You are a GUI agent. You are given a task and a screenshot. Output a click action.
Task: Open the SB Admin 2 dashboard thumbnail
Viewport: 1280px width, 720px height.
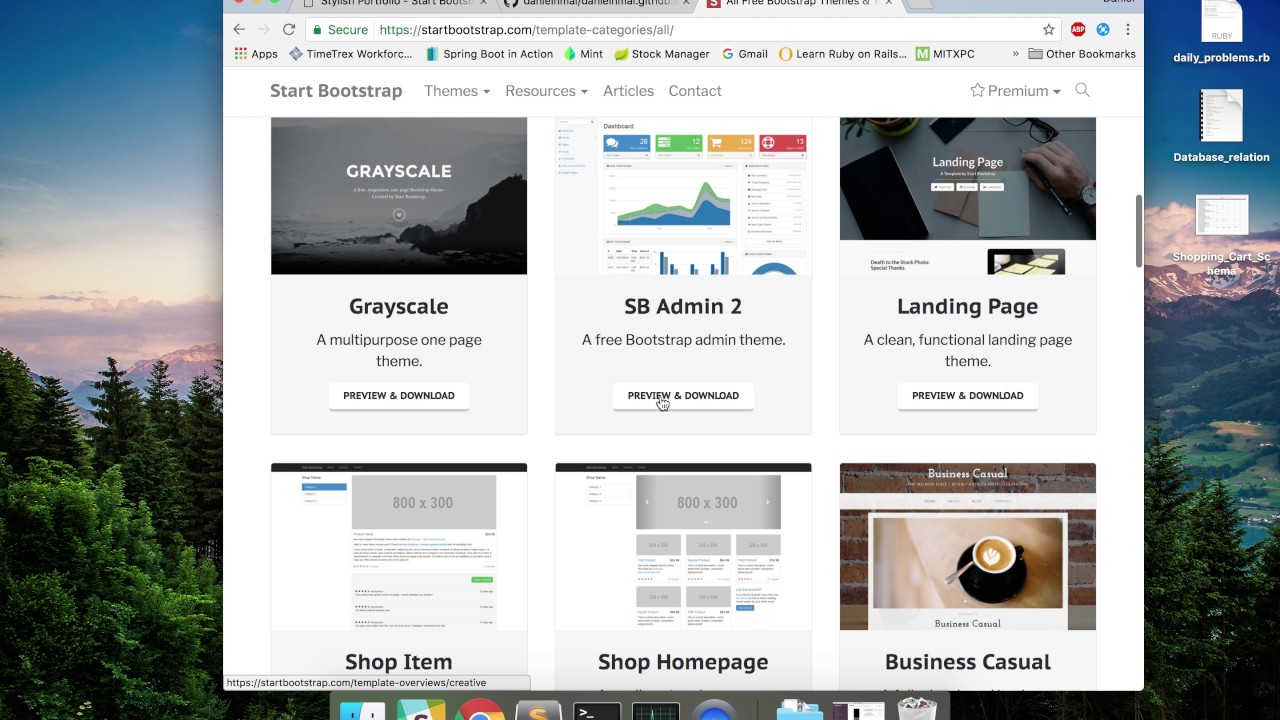pyautogui.click(x=683, y=196)
